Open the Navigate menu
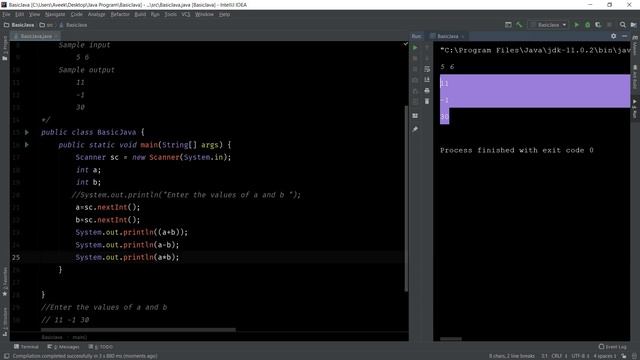Viewport: 640px width, 360px height. 55,14
